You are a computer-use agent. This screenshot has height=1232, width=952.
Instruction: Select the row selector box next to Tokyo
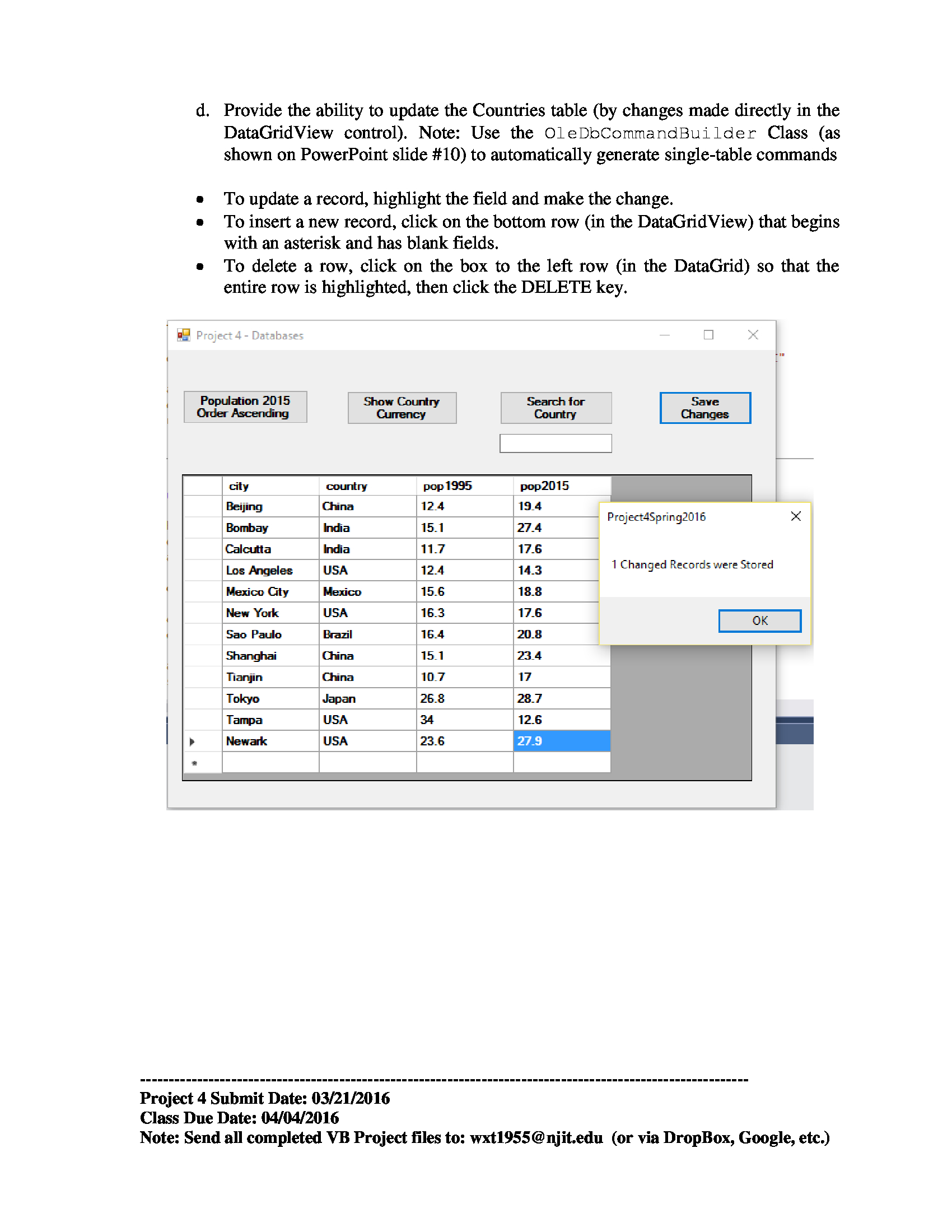click(x=202, y=698)
